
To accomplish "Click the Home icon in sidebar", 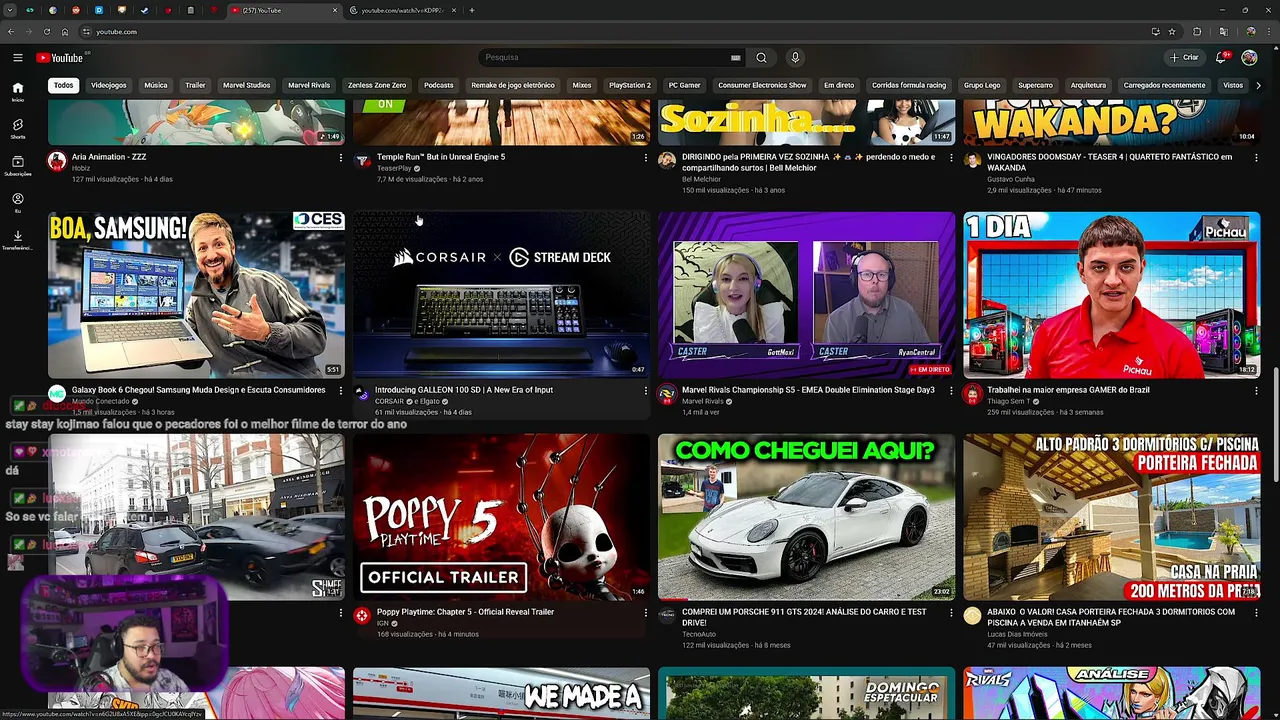I will (x=17, y=91).
